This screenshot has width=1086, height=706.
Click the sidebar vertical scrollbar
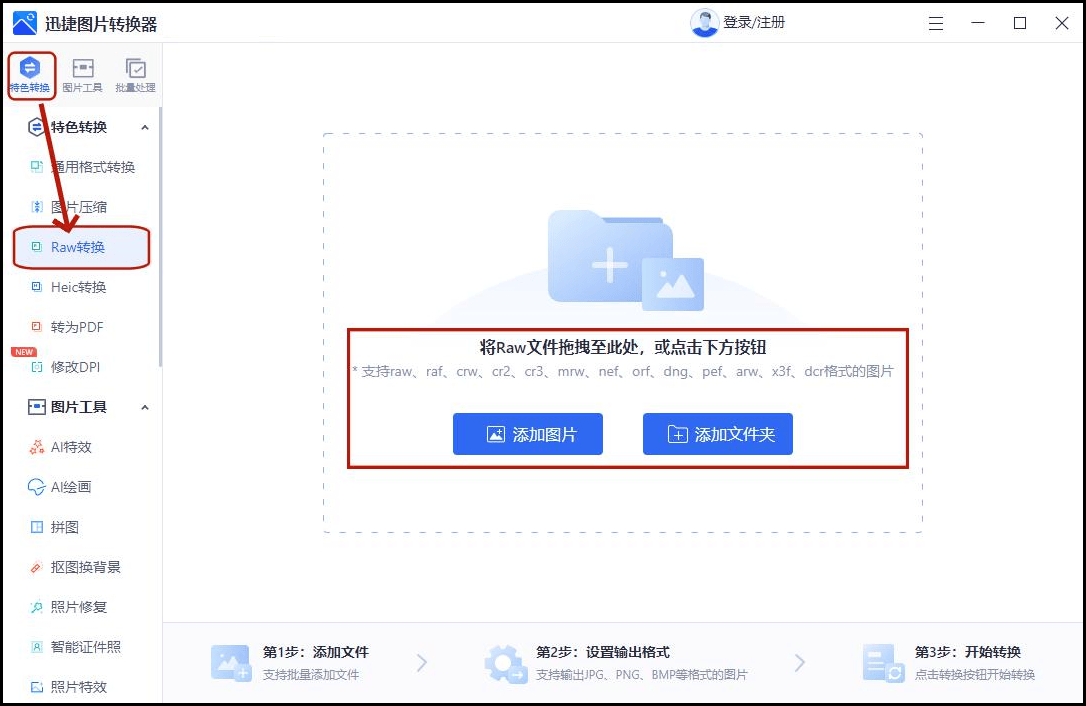pos(160,236)
